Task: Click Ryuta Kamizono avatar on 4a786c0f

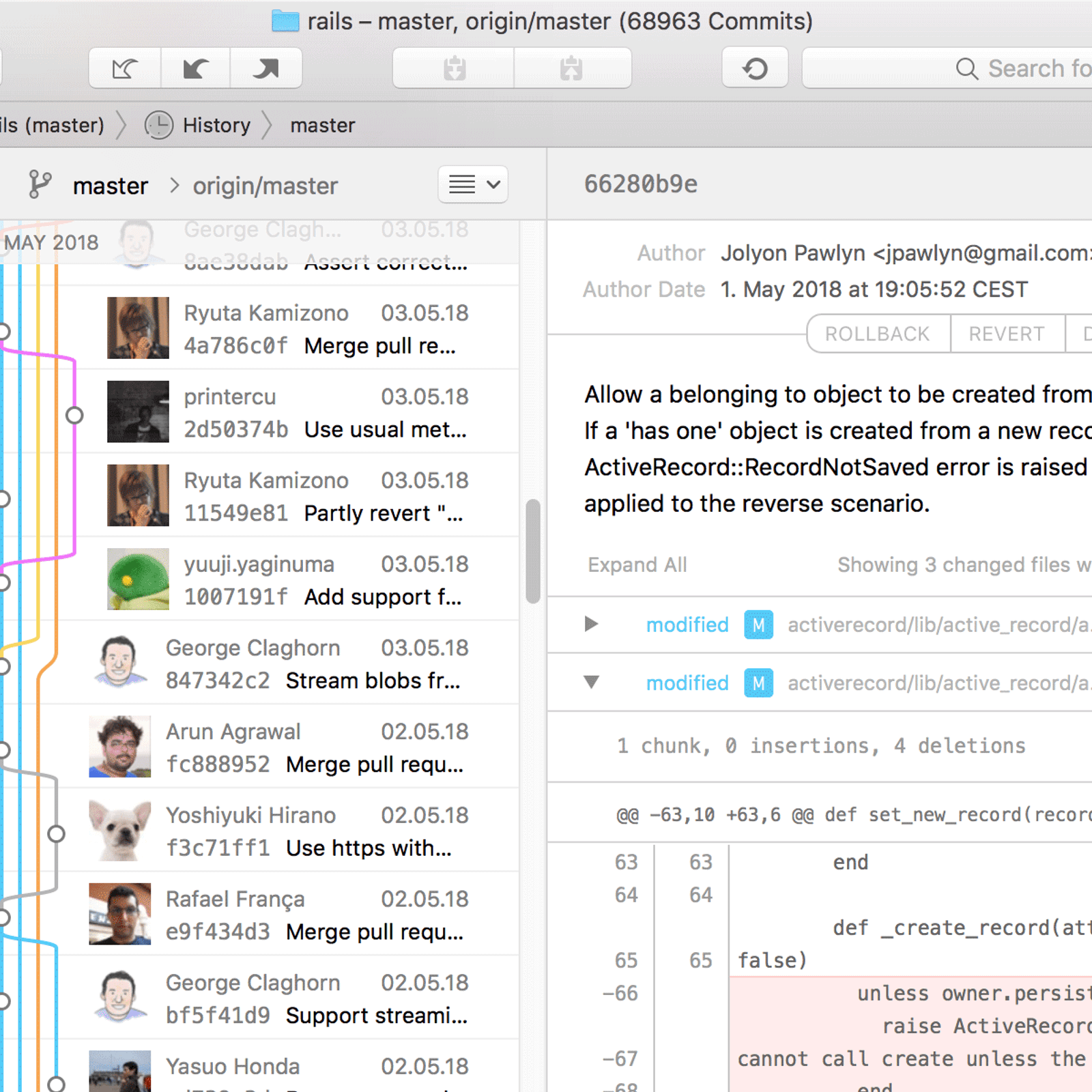Action: pos(138,328)
